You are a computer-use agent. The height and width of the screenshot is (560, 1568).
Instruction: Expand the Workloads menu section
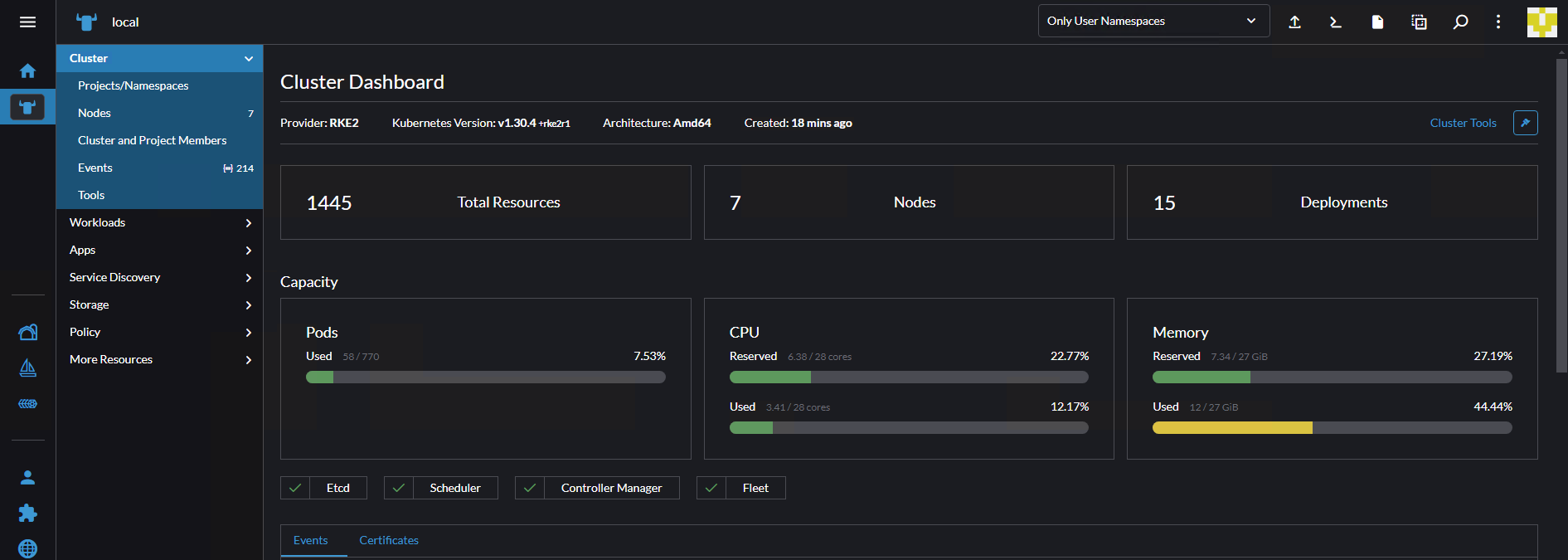(159, 222)
